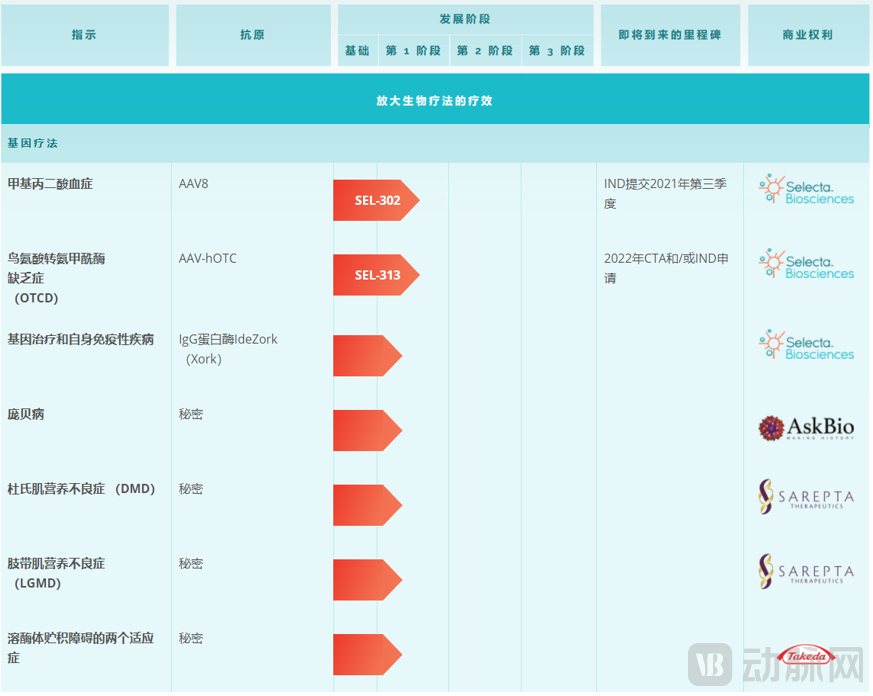Screen dimensions: 873x696
Task: Click the progress arrow in the 庞贝病 row
Action: [367, 430]
